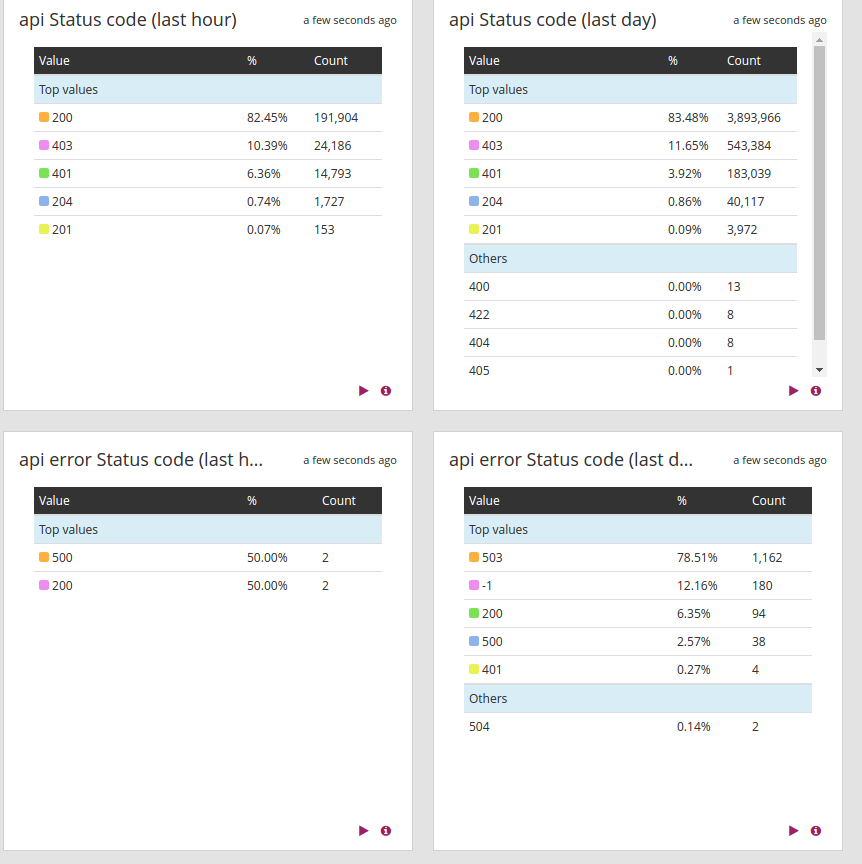Replay search in api error Status code (last hour) widget

tap(364, 831)
